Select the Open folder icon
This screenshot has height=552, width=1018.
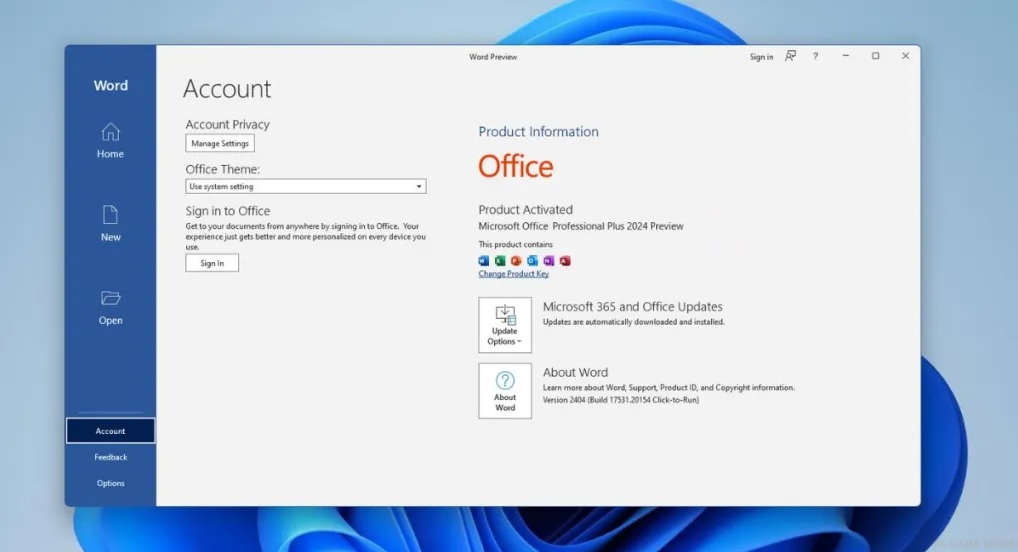110,298
